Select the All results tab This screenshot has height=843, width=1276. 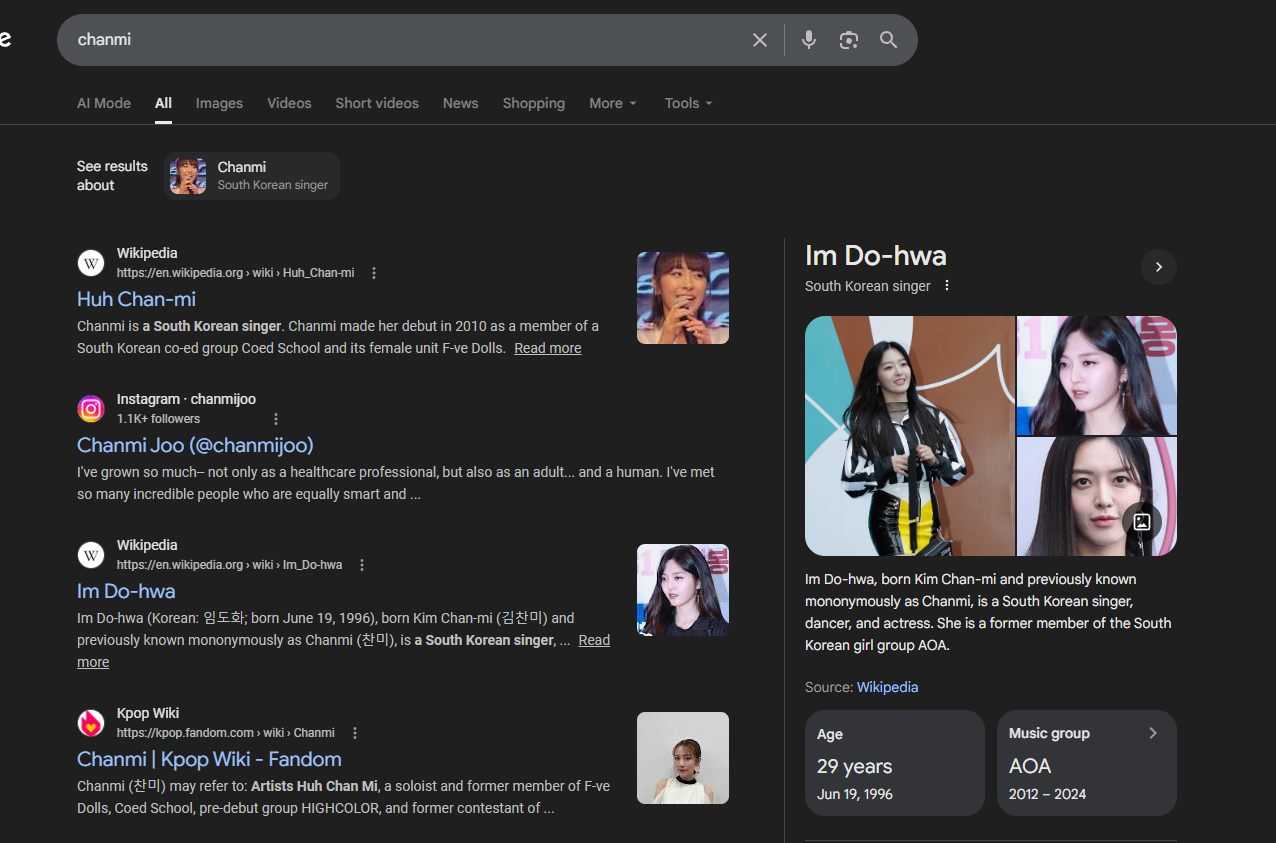163,103
